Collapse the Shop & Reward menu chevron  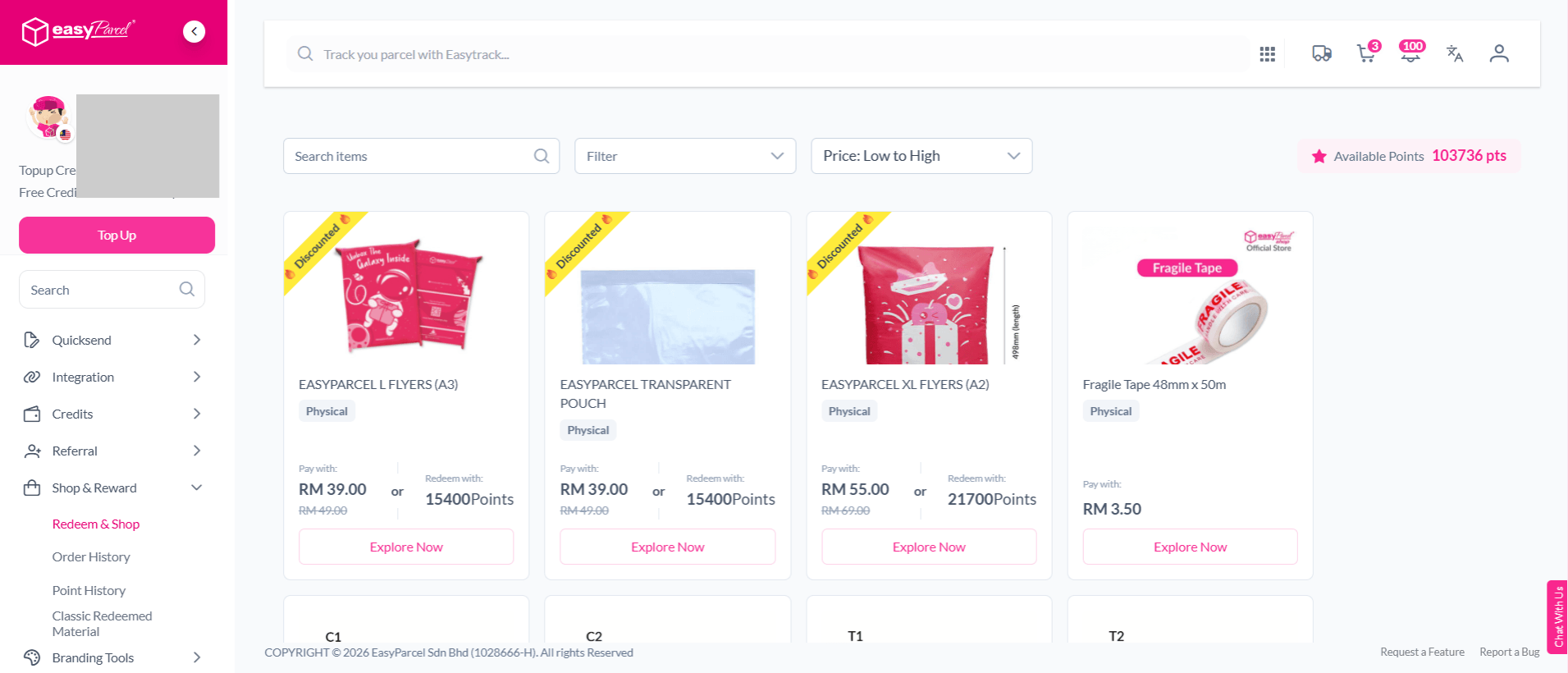click(x=197, y=488)
